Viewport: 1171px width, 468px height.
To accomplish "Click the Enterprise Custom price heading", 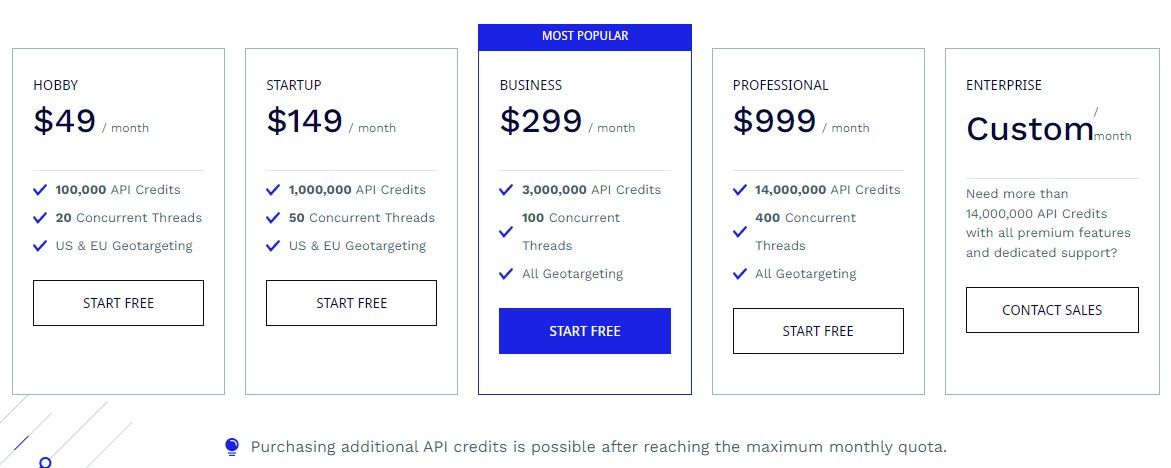I will [1030, 129].
